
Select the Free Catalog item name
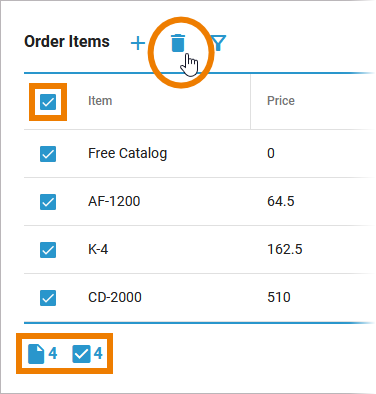coord(128,153)
